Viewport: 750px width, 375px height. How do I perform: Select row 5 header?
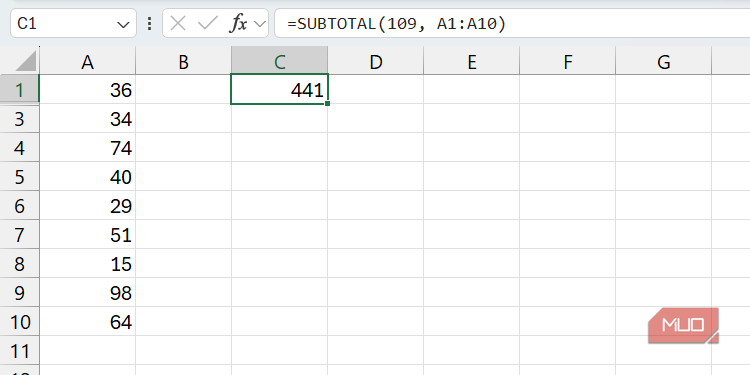pos(19,176)
